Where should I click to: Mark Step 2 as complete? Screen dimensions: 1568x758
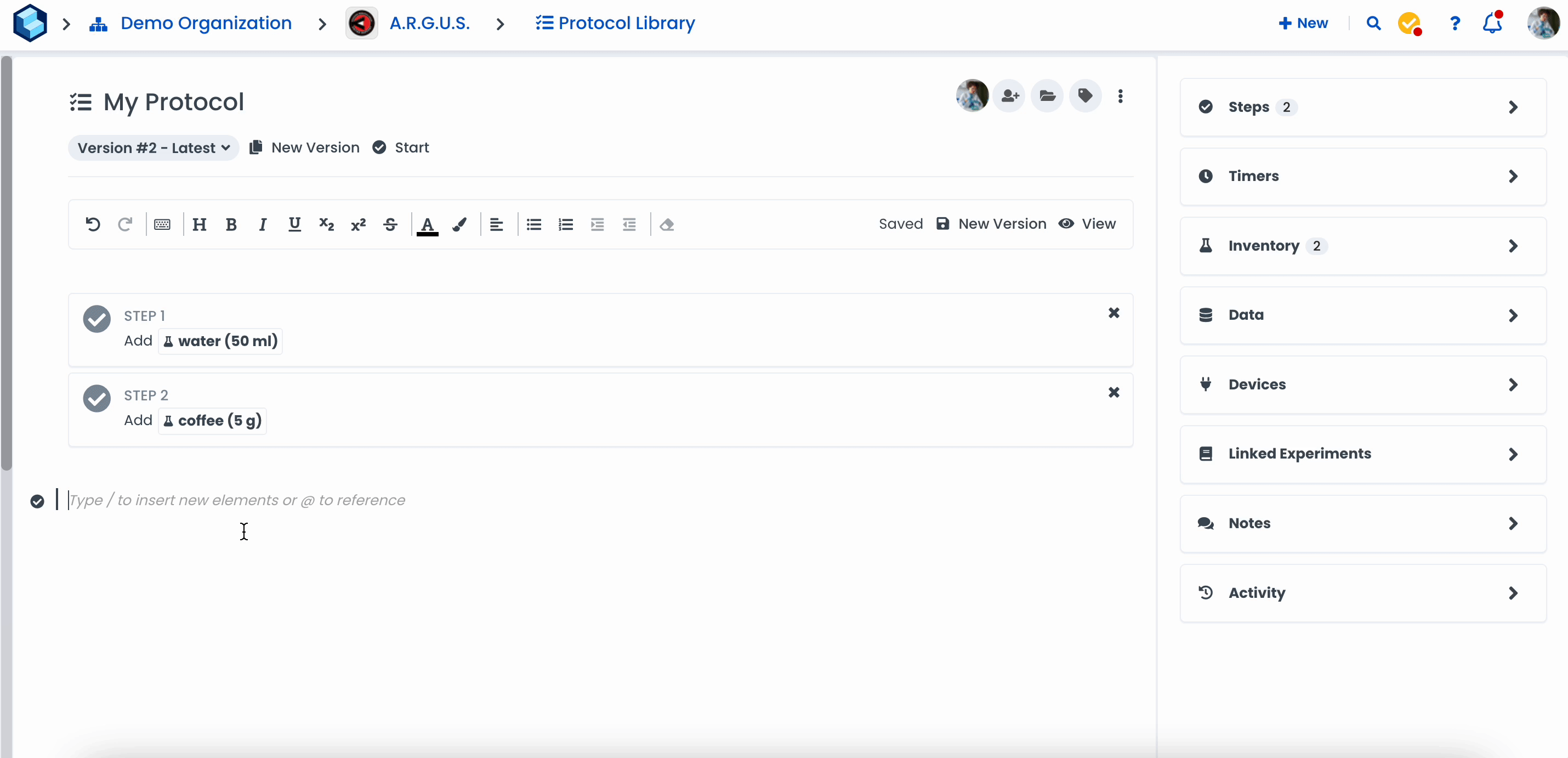pyautogui.click(x=97, y=398)
